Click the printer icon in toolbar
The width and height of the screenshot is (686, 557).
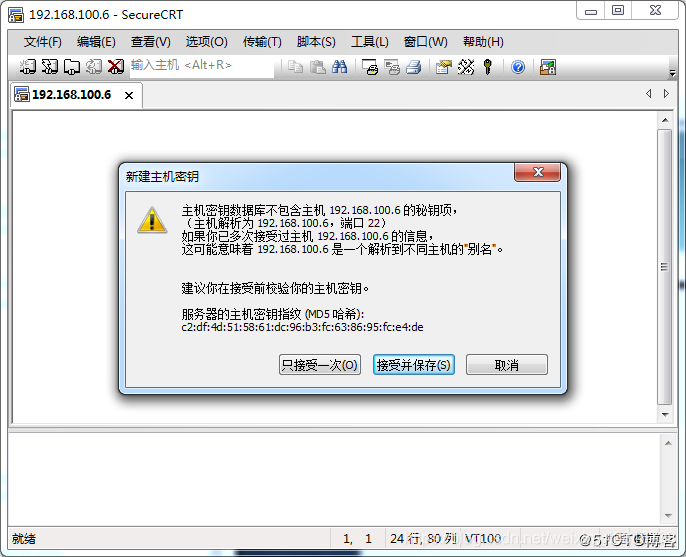413,67
